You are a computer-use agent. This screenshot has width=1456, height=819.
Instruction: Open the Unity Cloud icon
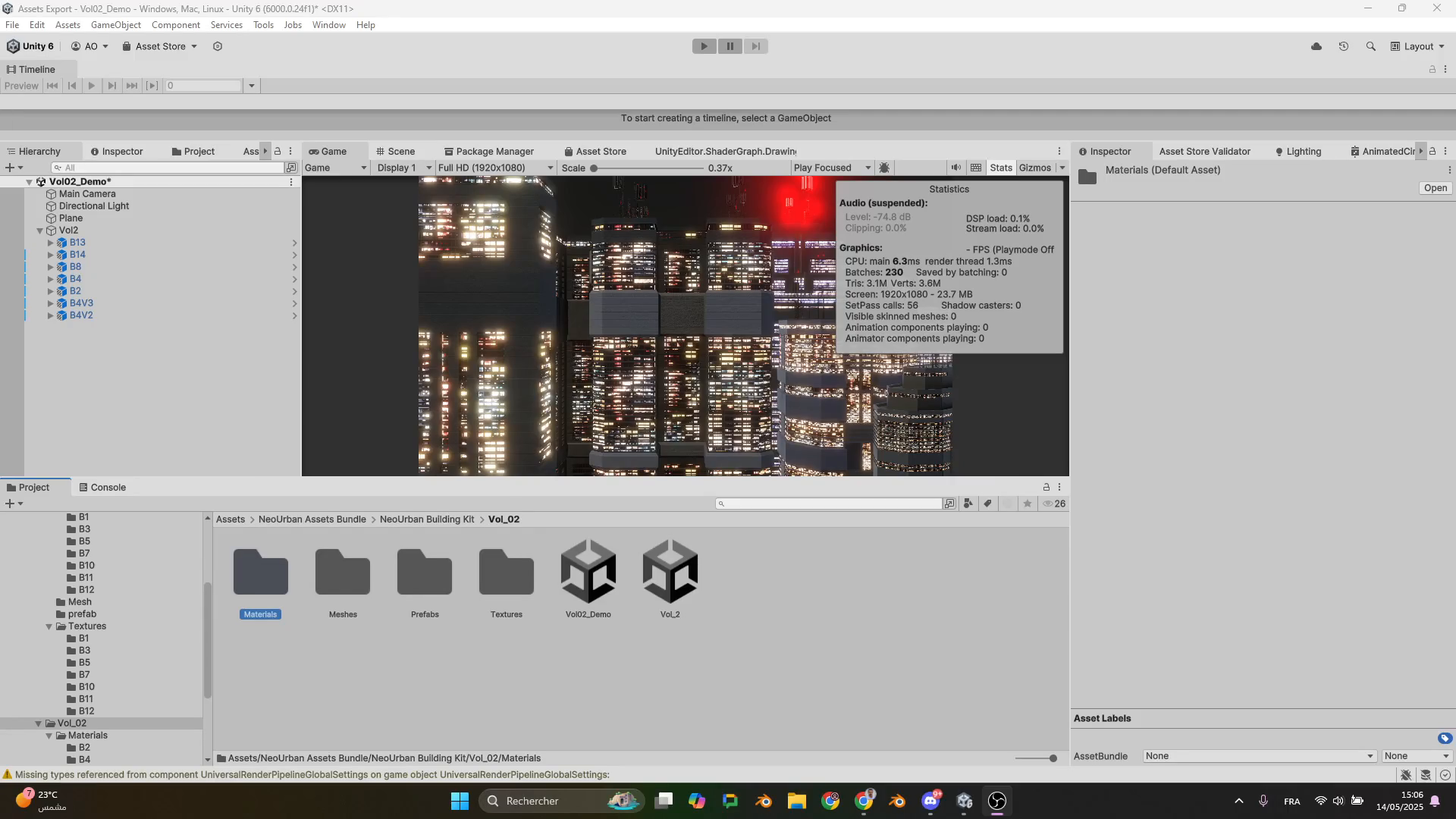pyautogui.click(x=1316, y=46)
